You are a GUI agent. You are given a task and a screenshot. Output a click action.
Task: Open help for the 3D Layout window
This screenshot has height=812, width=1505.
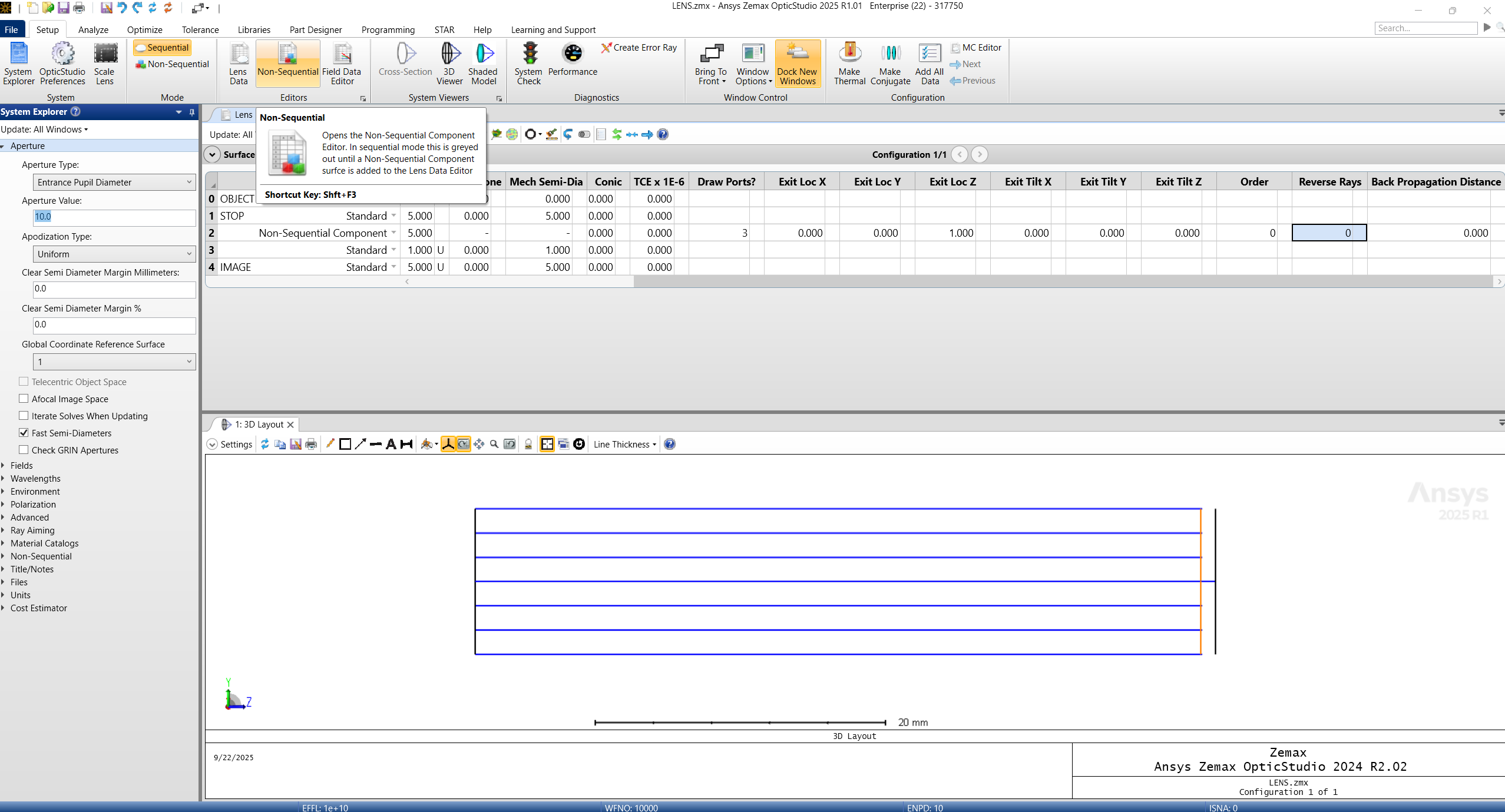(x=670, y=444)
